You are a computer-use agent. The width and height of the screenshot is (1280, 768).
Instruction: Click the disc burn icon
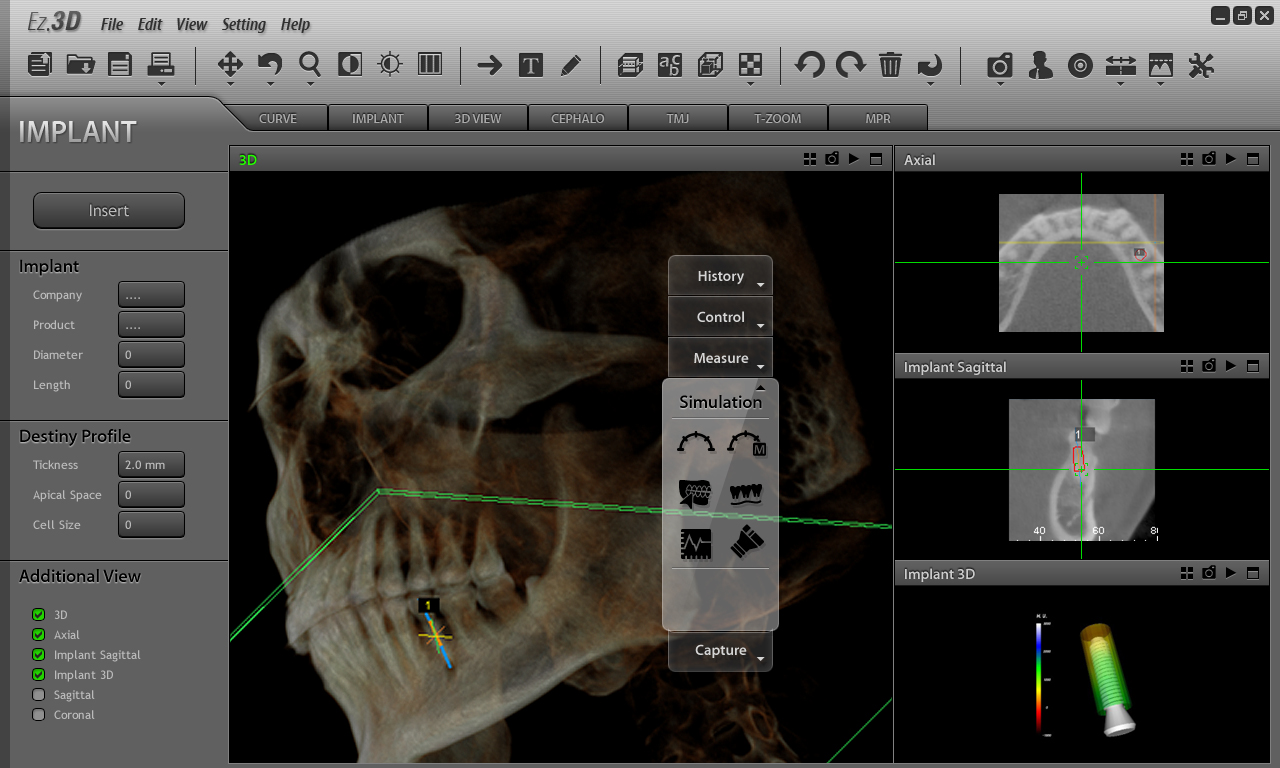click(x=1080, y=66)
